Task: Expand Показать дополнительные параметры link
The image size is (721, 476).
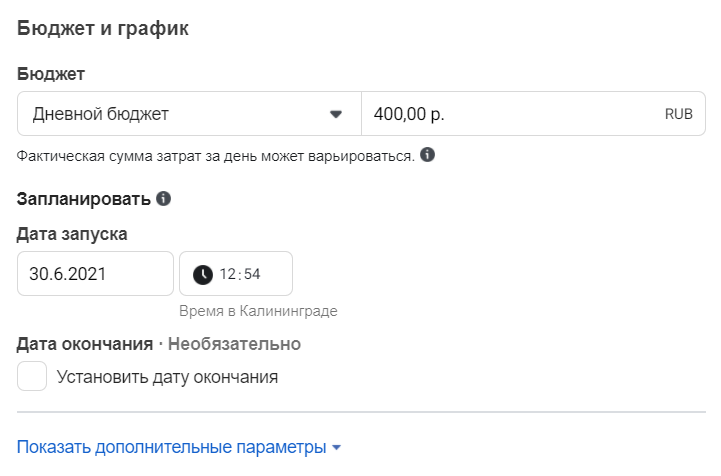Action: coord(179,447)
